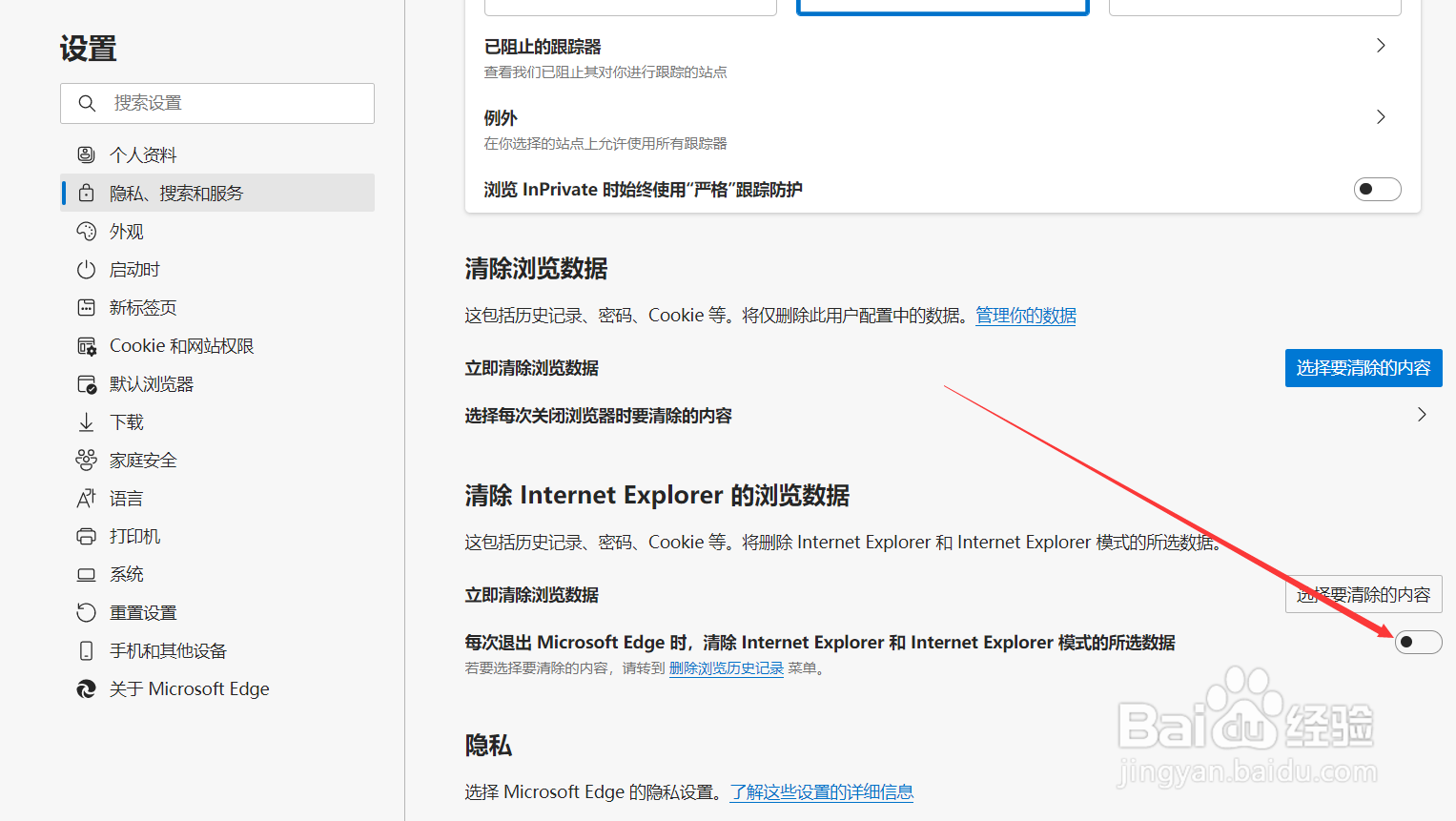The width and height of the screenshot is (1456, 821).
Task: Expand 选择每次关闭浏览器时要清除的内容 chevron
Action: (x=1422, y=415)
